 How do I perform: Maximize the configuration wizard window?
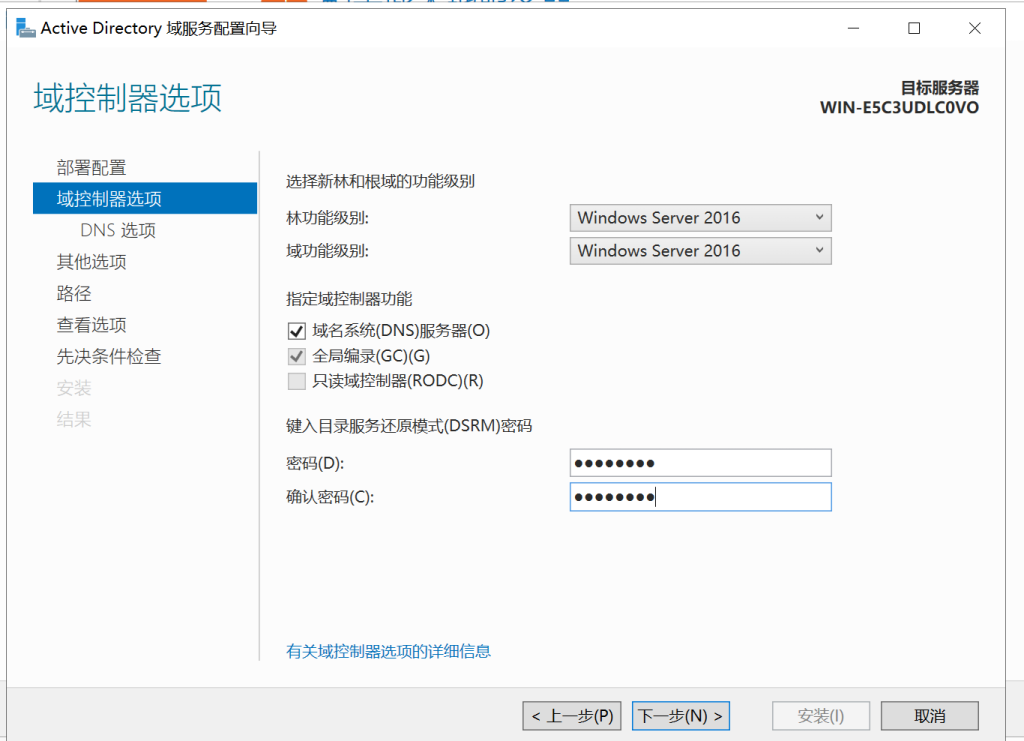tap(913, 28)
